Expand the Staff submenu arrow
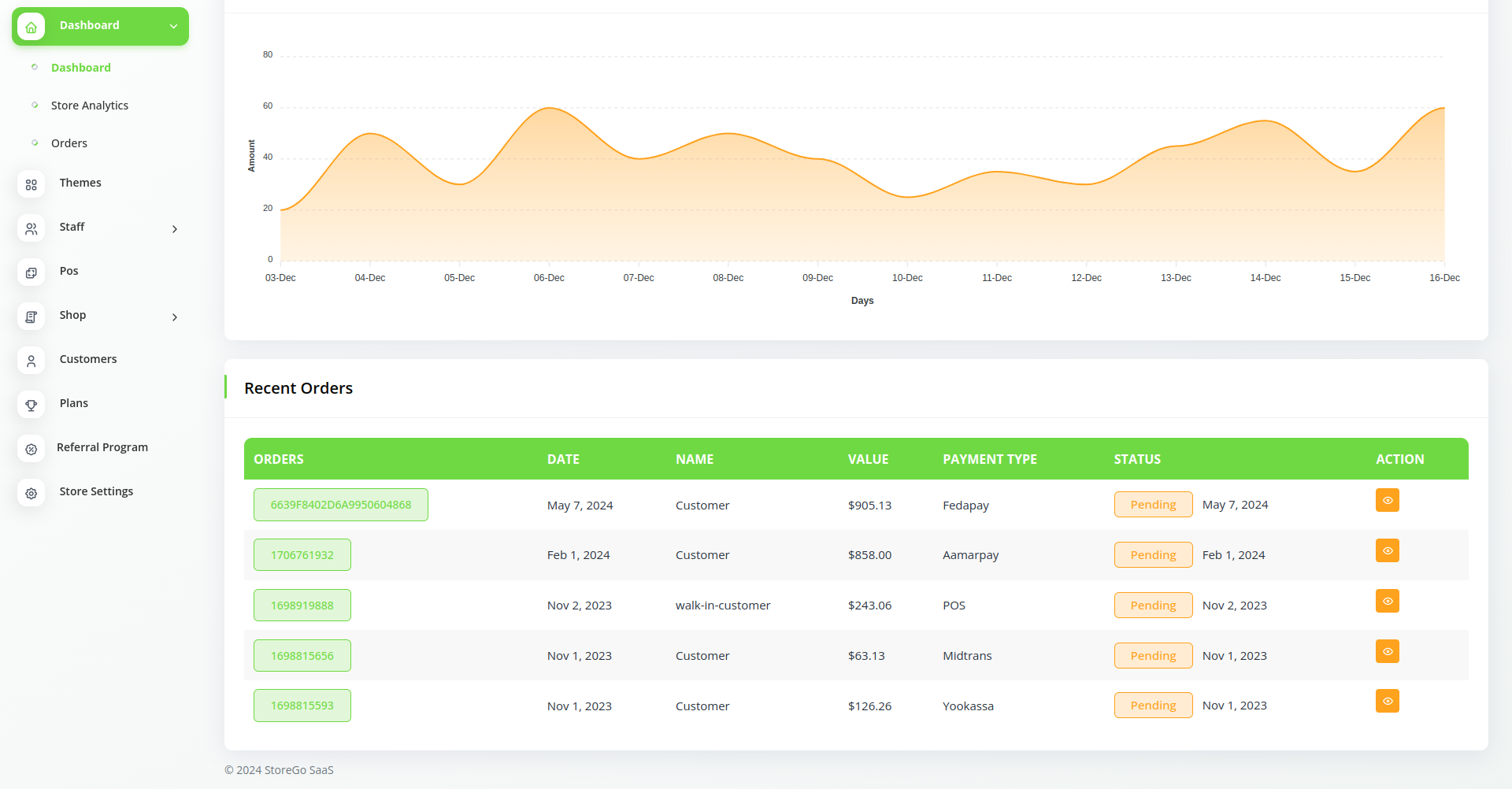 pyautogui.click(x=175, y=229)
